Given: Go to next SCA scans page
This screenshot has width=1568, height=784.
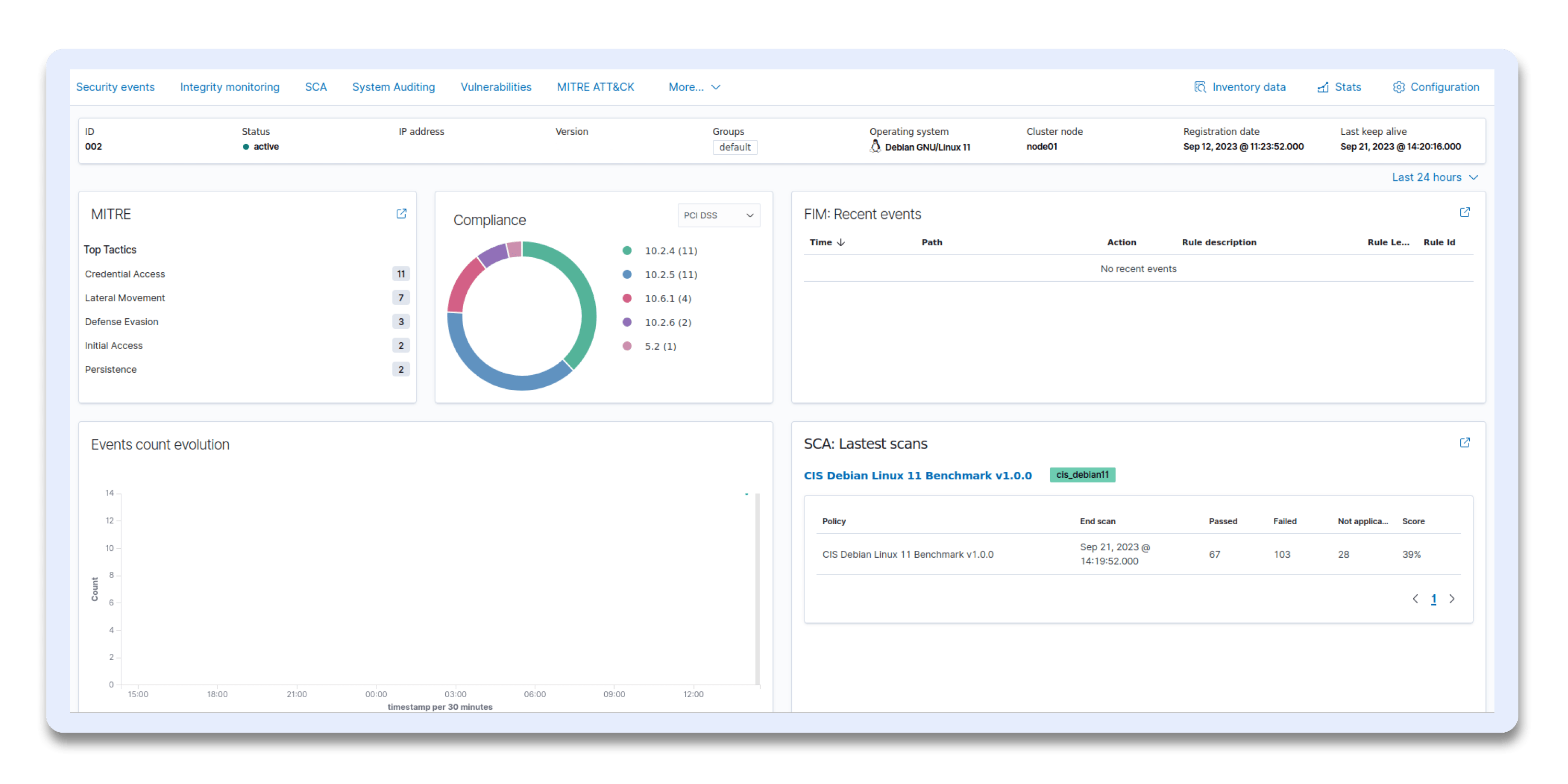Looking at the screenshot, I should 1452,599.
